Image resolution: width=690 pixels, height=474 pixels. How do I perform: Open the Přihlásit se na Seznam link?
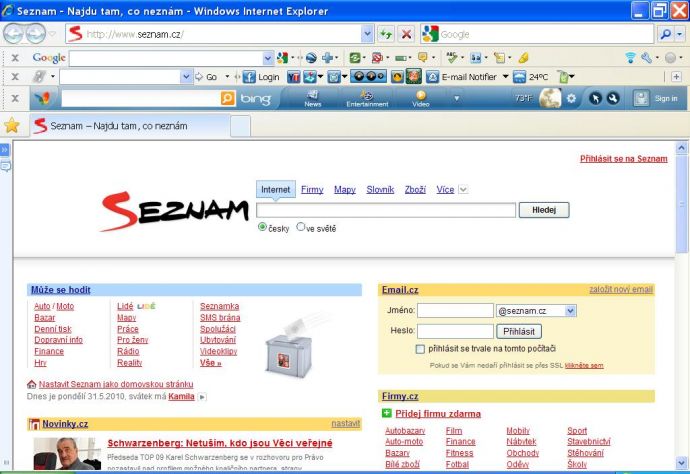(x=624, y=159)
